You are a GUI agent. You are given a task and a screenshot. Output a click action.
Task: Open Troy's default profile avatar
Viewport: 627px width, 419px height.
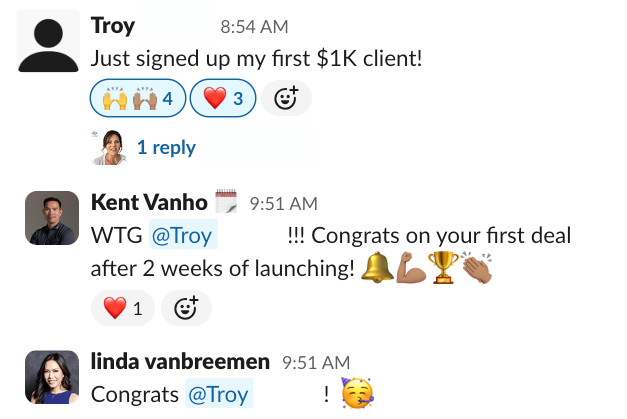pos(48,41)
